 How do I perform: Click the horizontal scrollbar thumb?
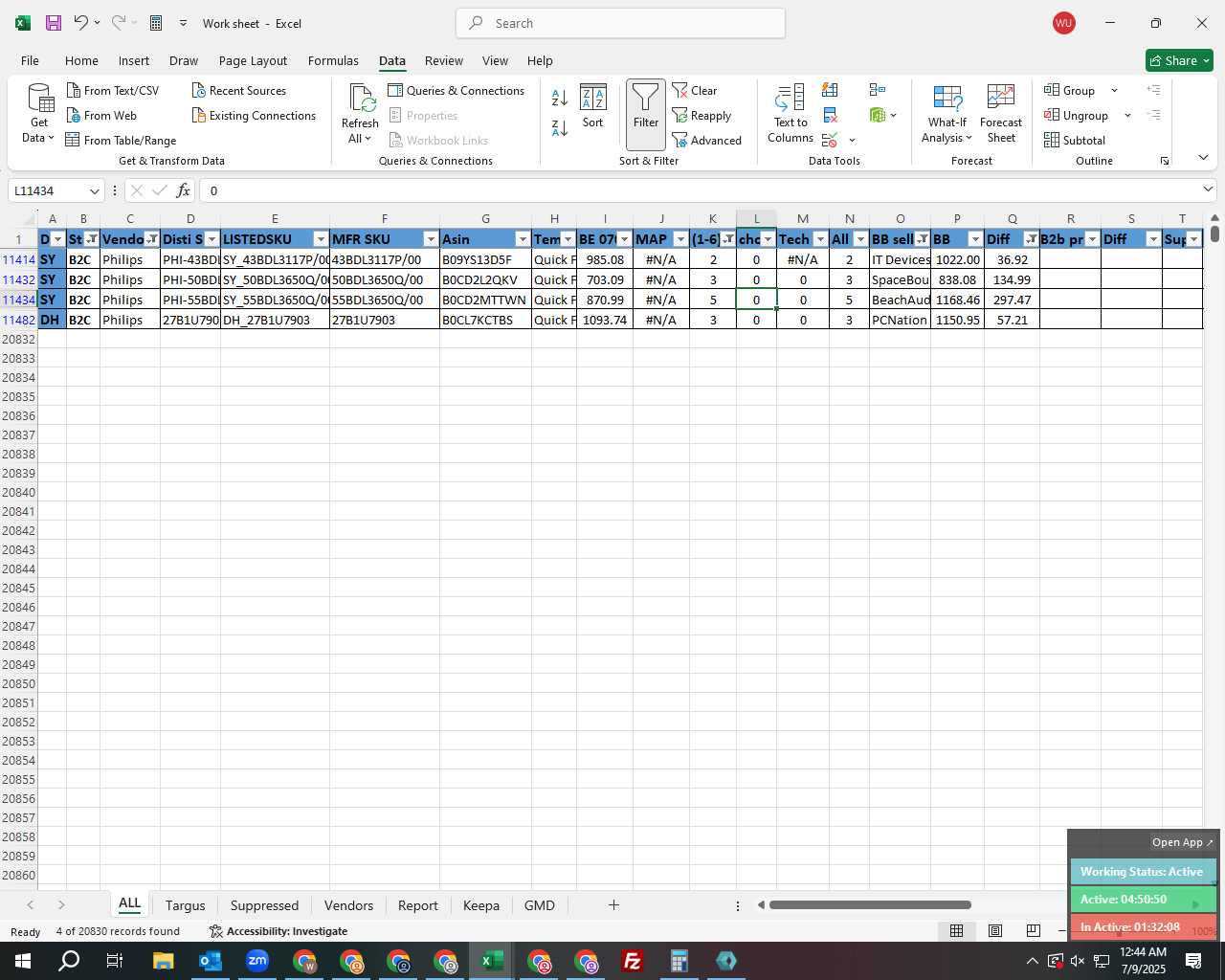tap(870, 905)
